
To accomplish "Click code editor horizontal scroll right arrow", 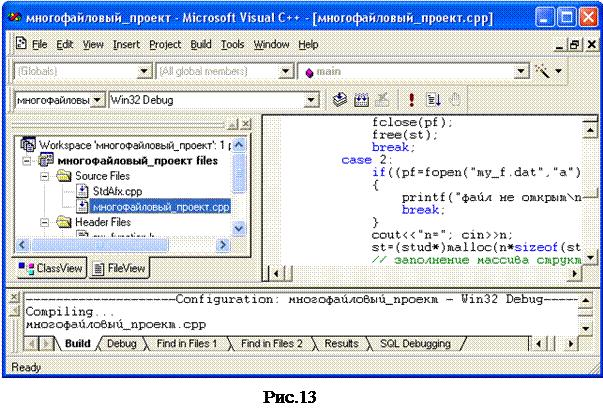I will (575, 273).
